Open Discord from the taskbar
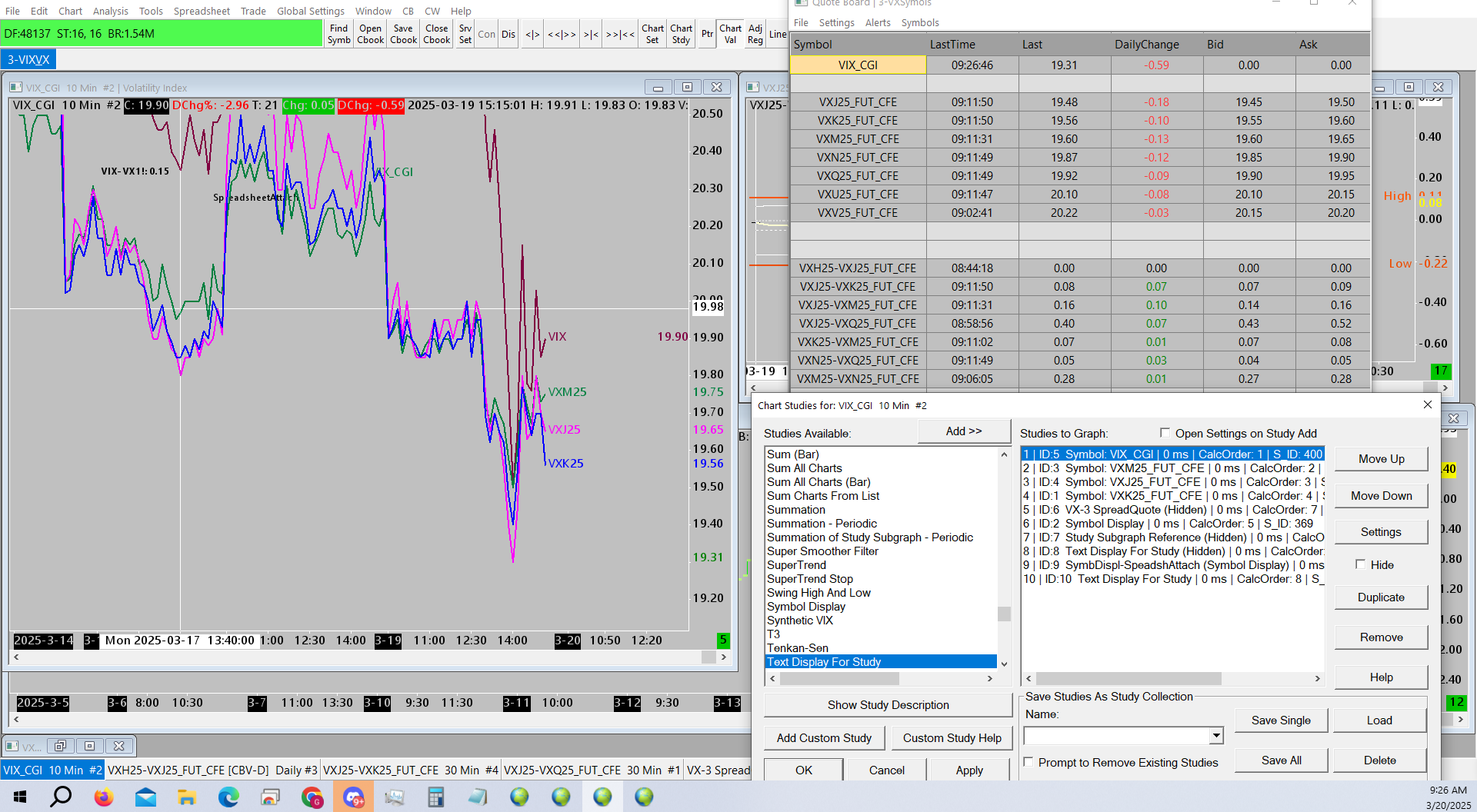 pos(353,797)
